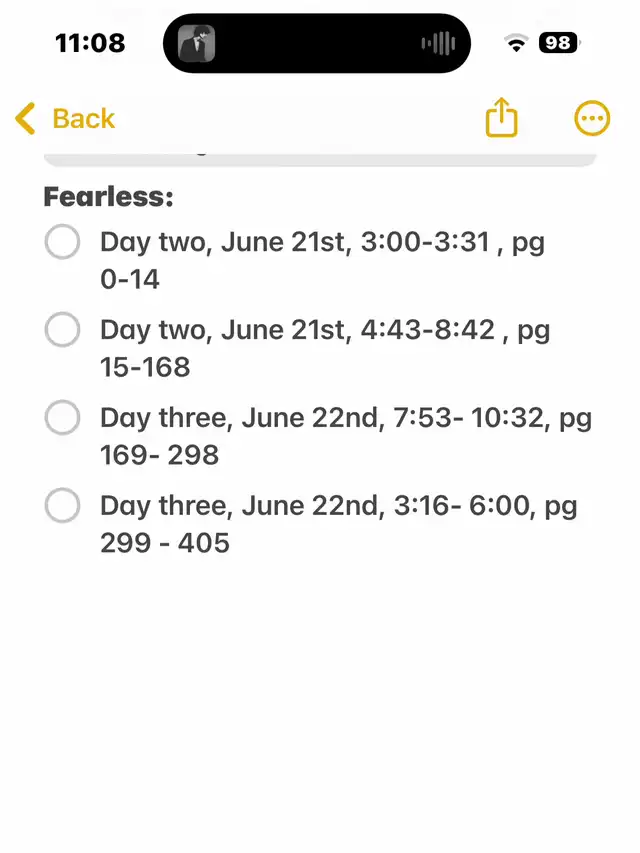Tap the 11:08 clock in status bar
The height and width of the screenshot is (853, 640).
coord(90,43)
